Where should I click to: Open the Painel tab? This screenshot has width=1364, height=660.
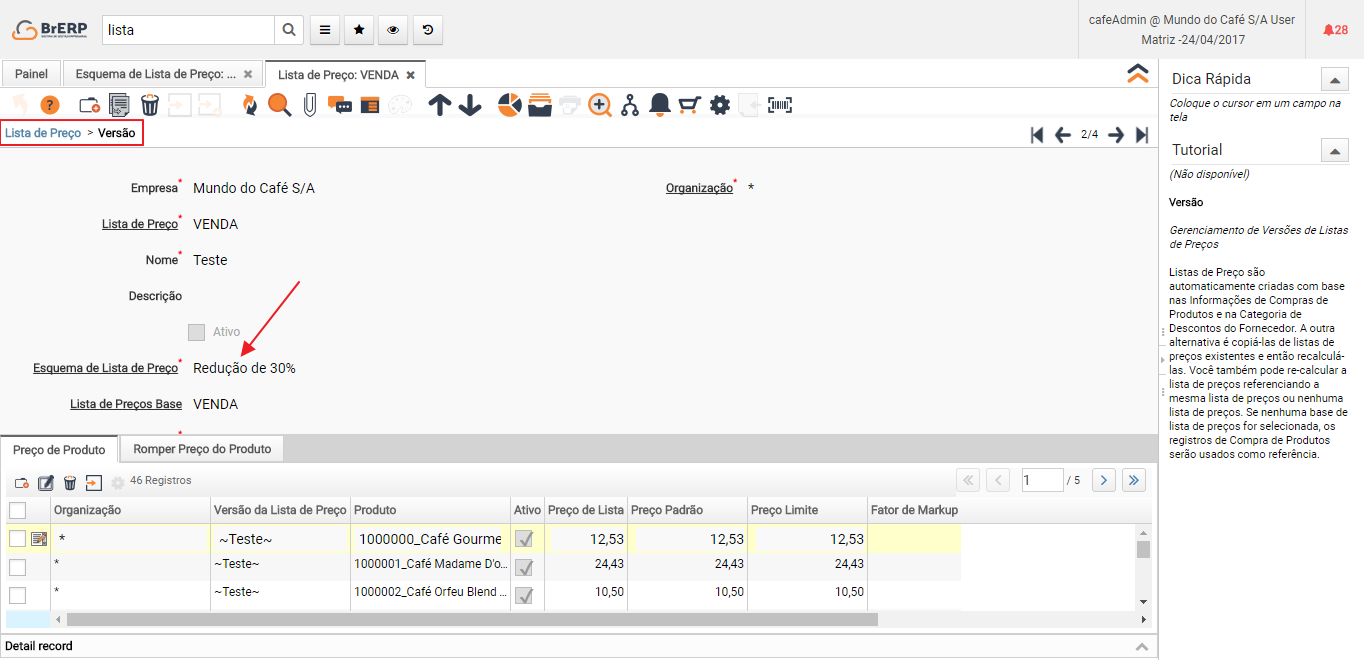point(31,75)
